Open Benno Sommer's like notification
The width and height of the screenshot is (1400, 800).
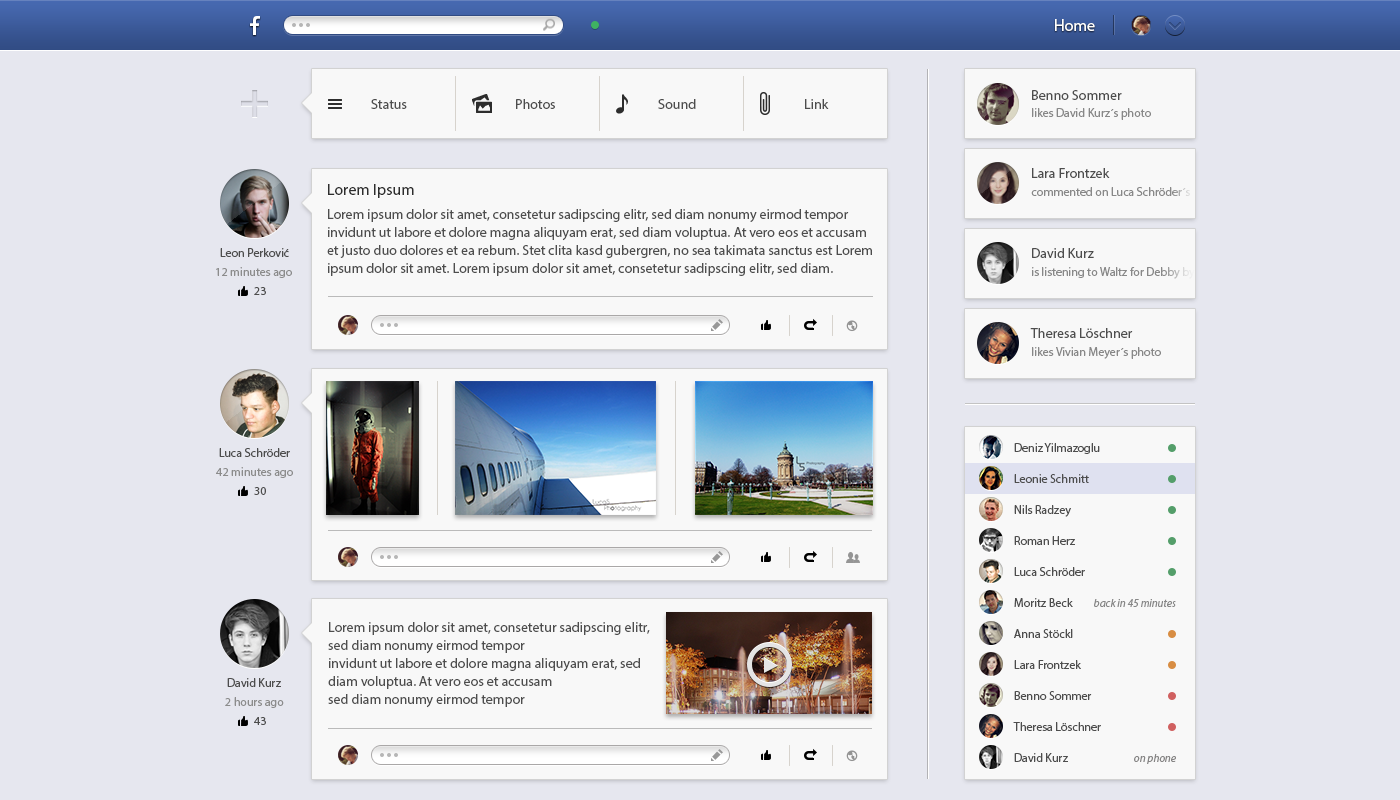(x=1079, y=104)
